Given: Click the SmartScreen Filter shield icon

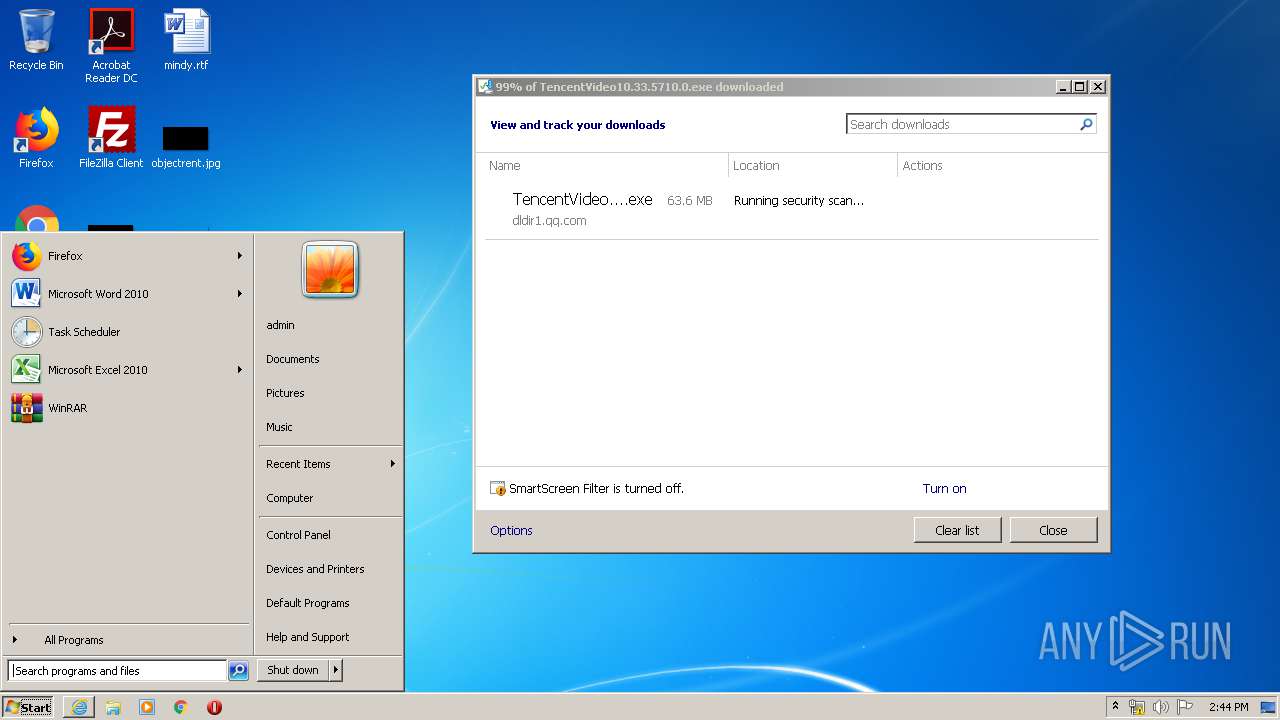Looking at the screenshot, I should 498,489.
